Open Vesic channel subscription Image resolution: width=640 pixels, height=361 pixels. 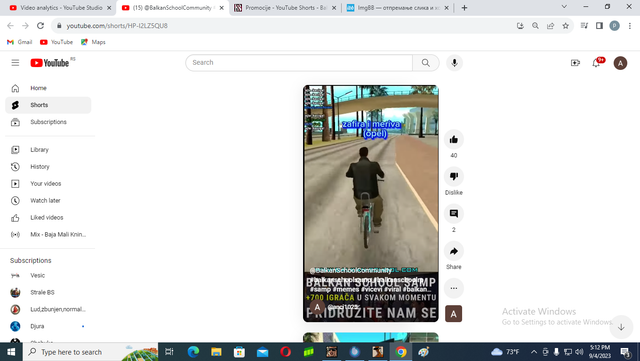tap(48, 276)
